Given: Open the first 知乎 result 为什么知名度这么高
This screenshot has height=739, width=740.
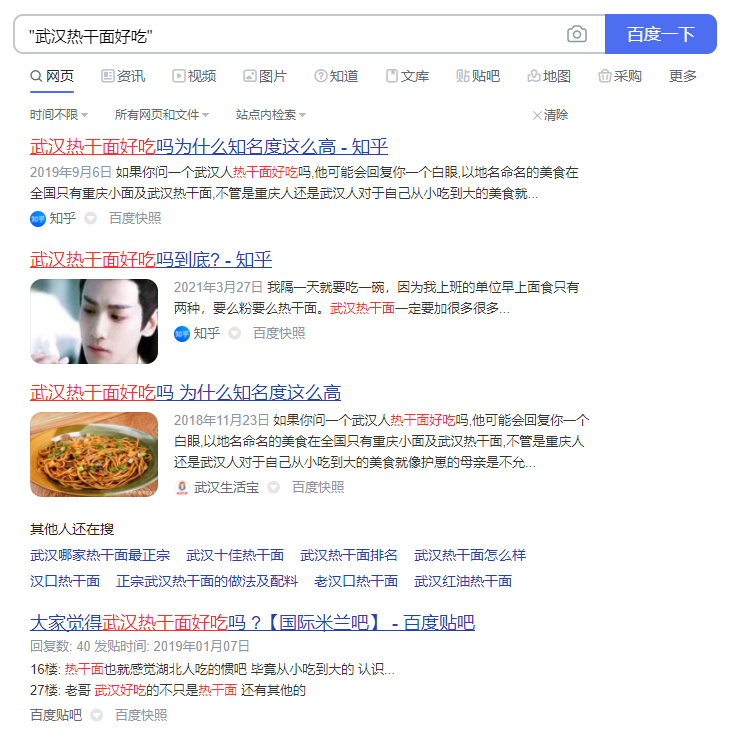Looking at the screenshot, I should pyautogui.click(x=209, y=147).
